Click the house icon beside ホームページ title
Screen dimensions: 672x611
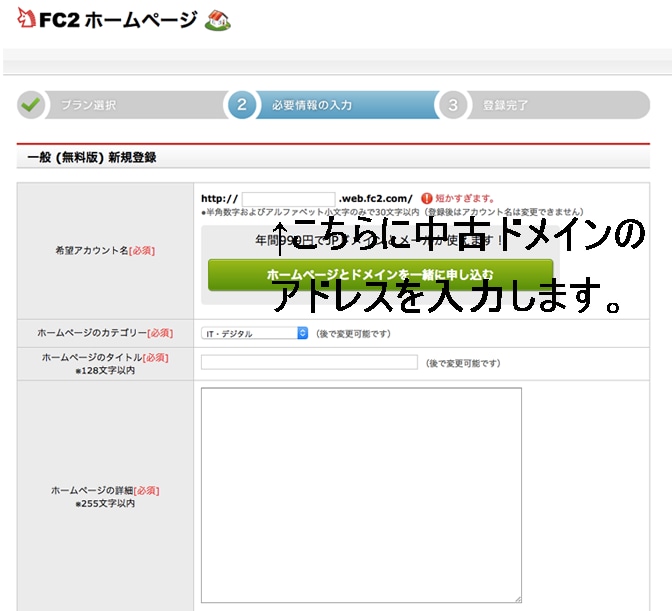(x=217, y=20)
